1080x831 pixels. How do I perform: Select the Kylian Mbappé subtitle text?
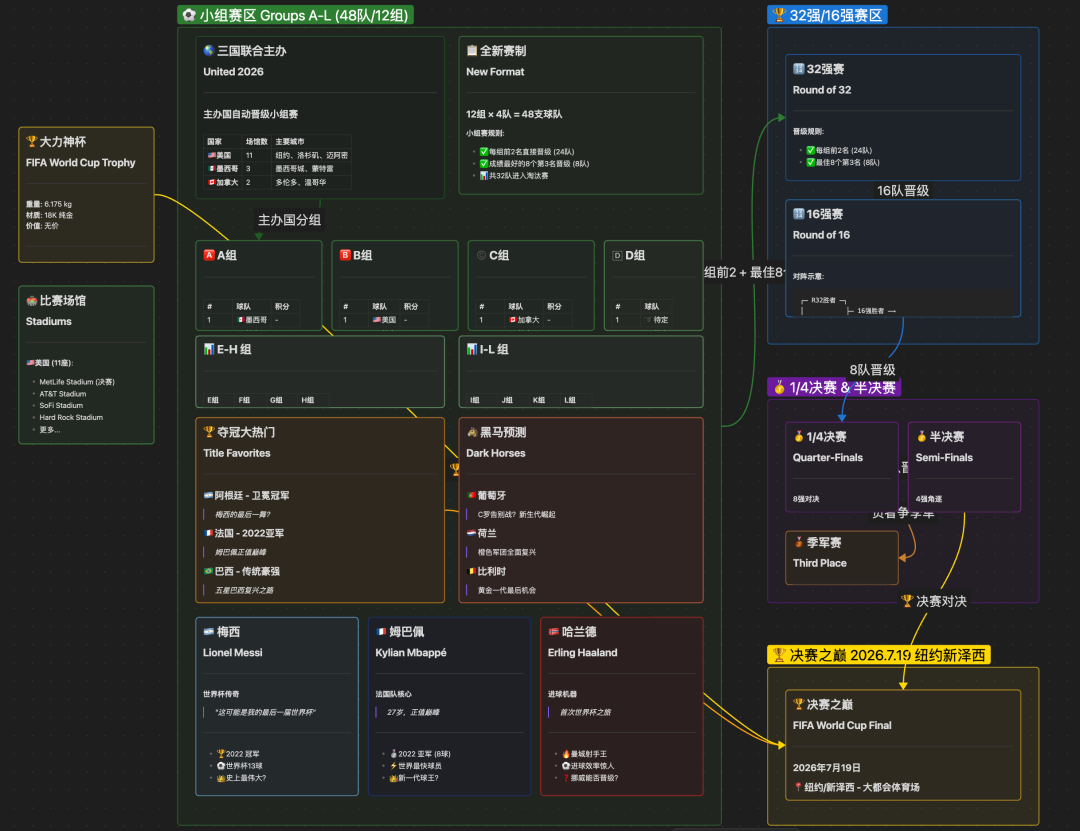click(x=411, y=653)
